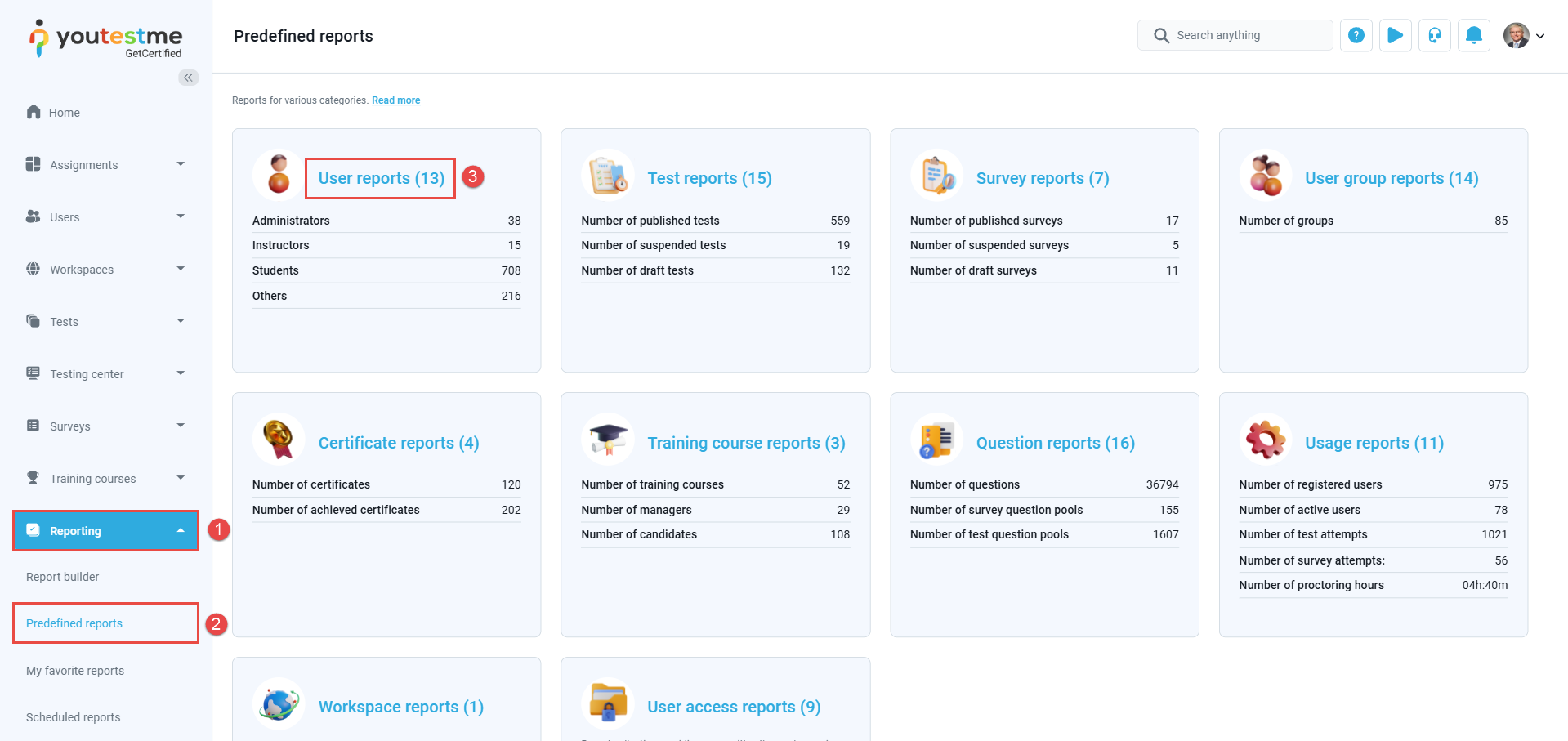Click the Usage reports gear icon
The image size is (1568, 741).
click(x=1266, y=440)
